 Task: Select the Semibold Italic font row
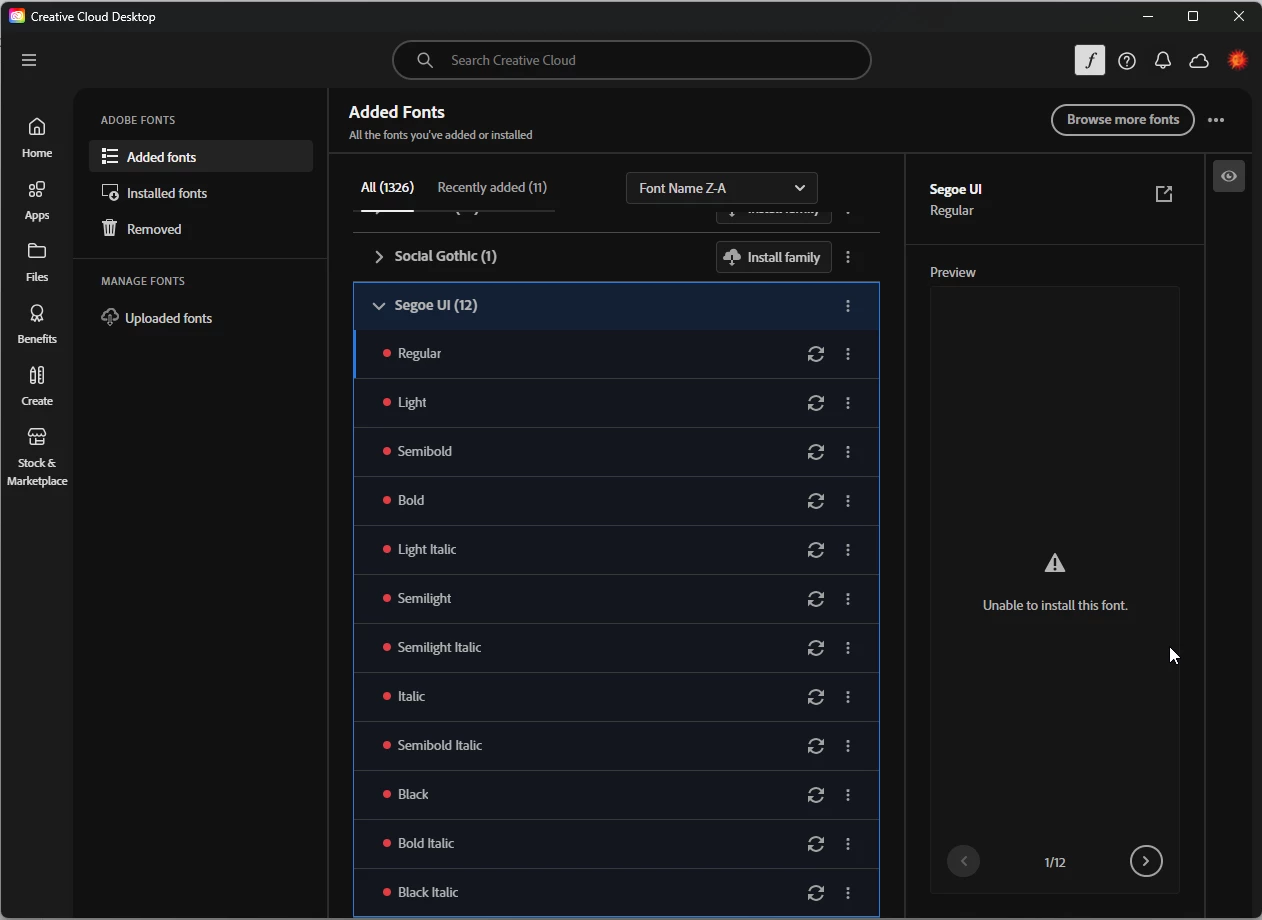617,746
